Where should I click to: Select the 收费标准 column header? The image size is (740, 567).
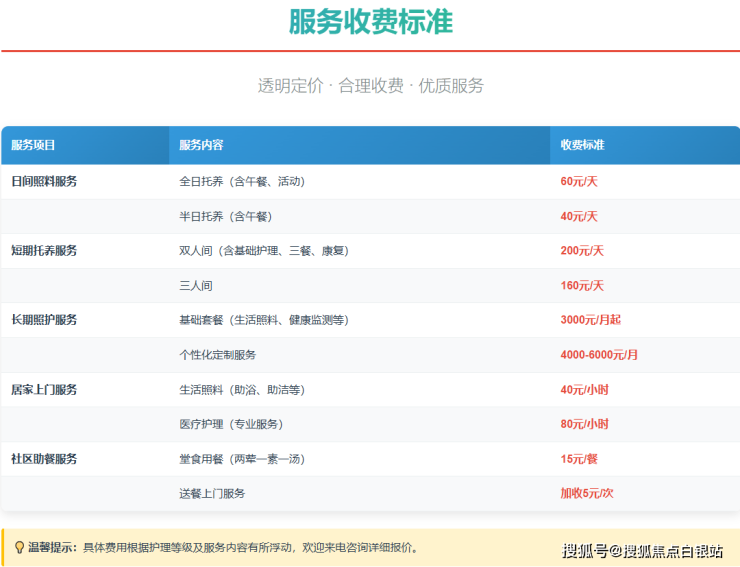(x=582, y=145)
